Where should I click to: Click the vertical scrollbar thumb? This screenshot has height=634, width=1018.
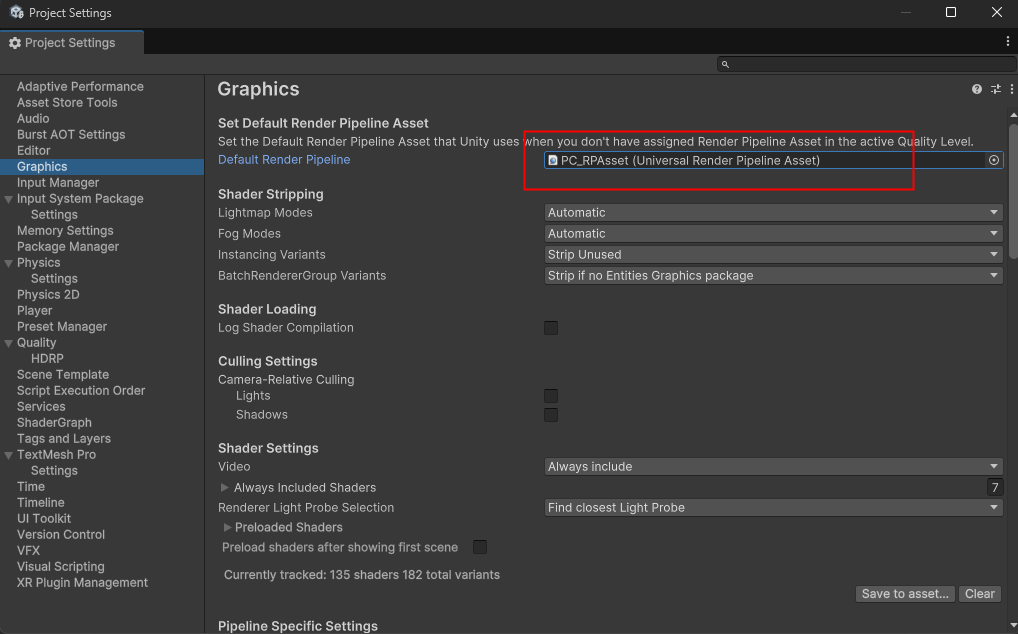tap(1013, 192)
